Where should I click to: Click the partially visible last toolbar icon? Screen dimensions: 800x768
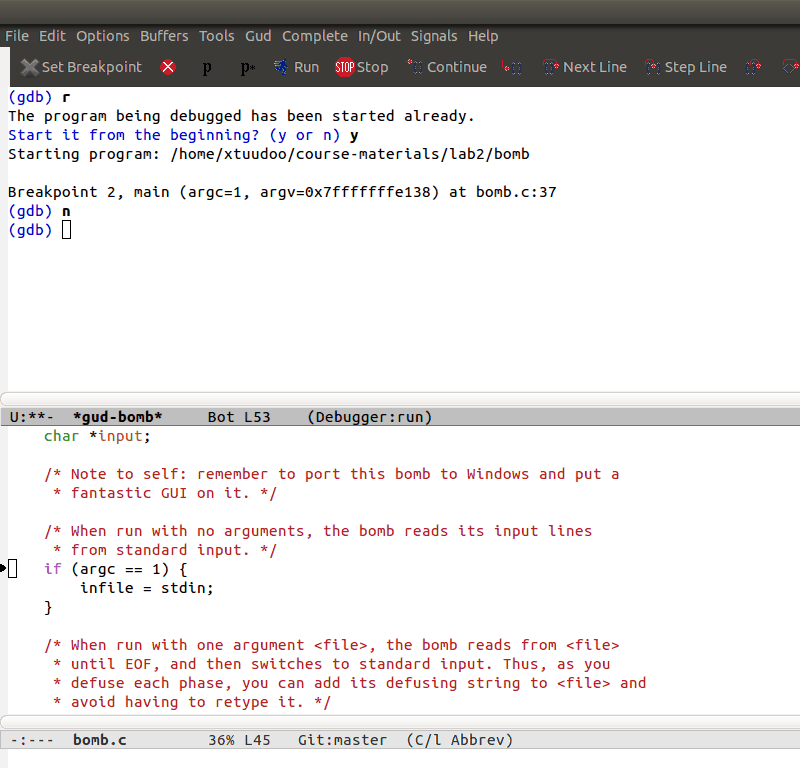pyautogui.click(x=791, y=67)
